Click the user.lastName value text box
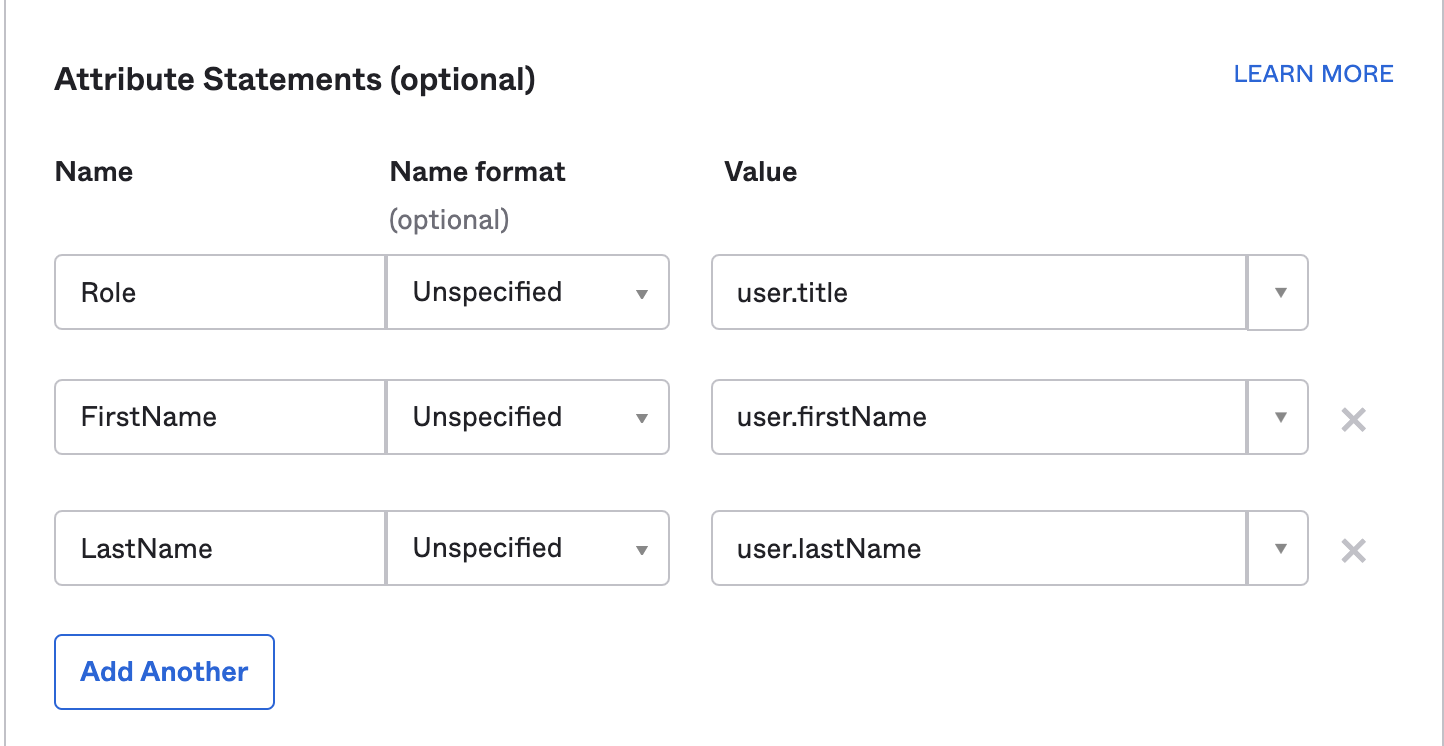 pyautogui.click(x=978, y=549)
